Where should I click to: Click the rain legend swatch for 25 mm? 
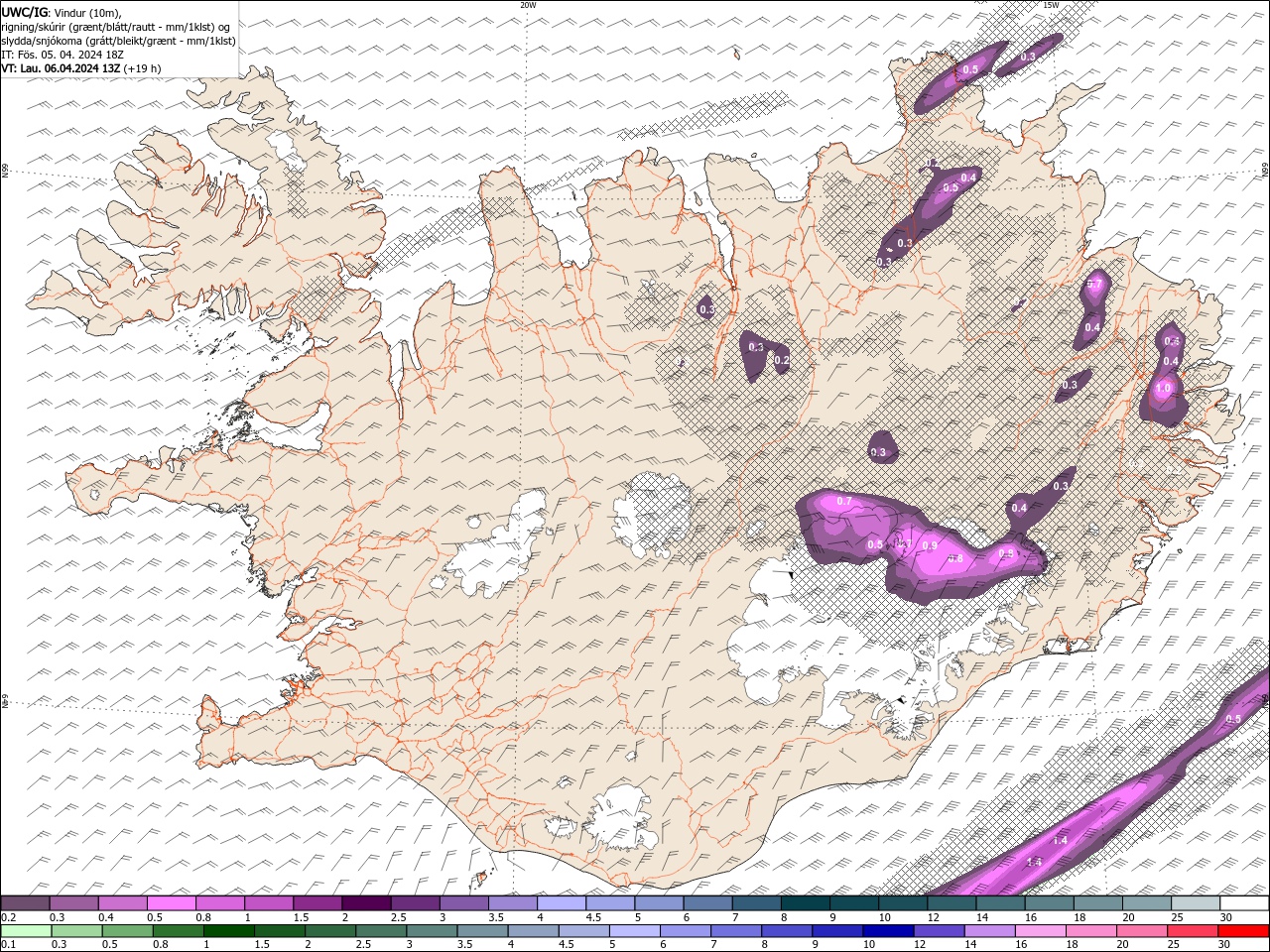pyautogui.click(x=1192, y=930)
